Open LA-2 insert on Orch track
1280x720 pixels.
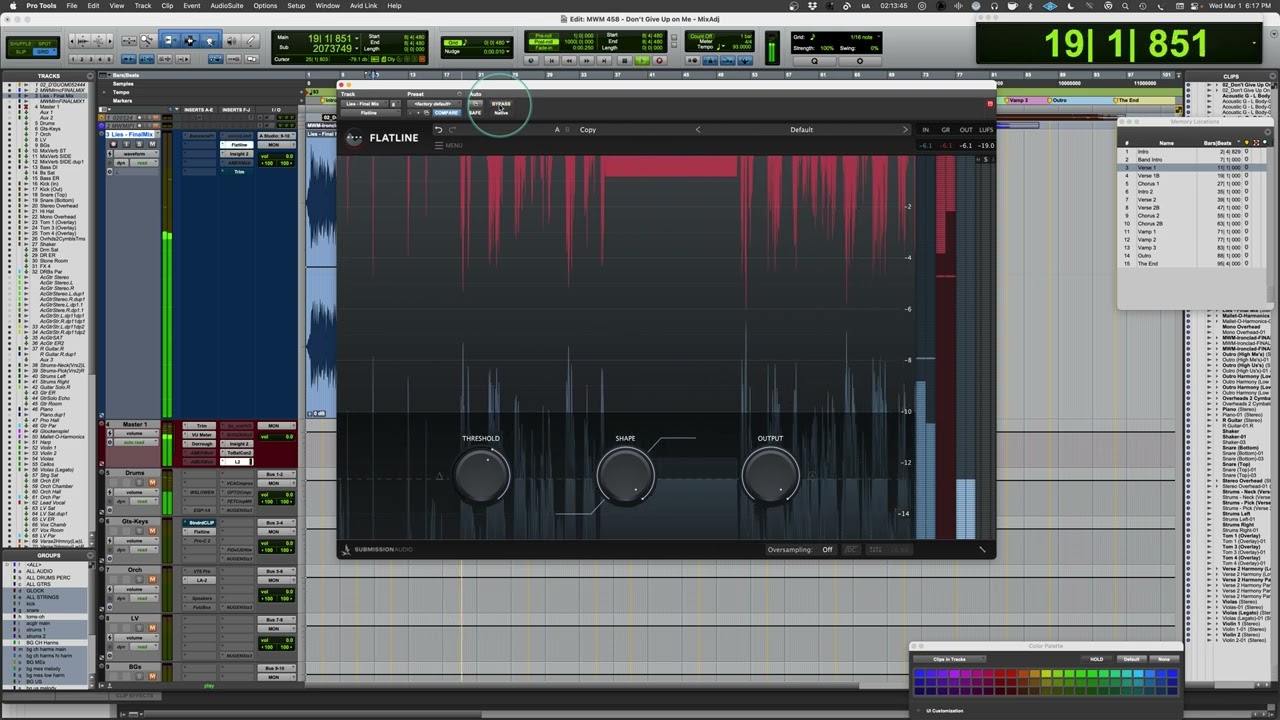[x=202, y=580]
